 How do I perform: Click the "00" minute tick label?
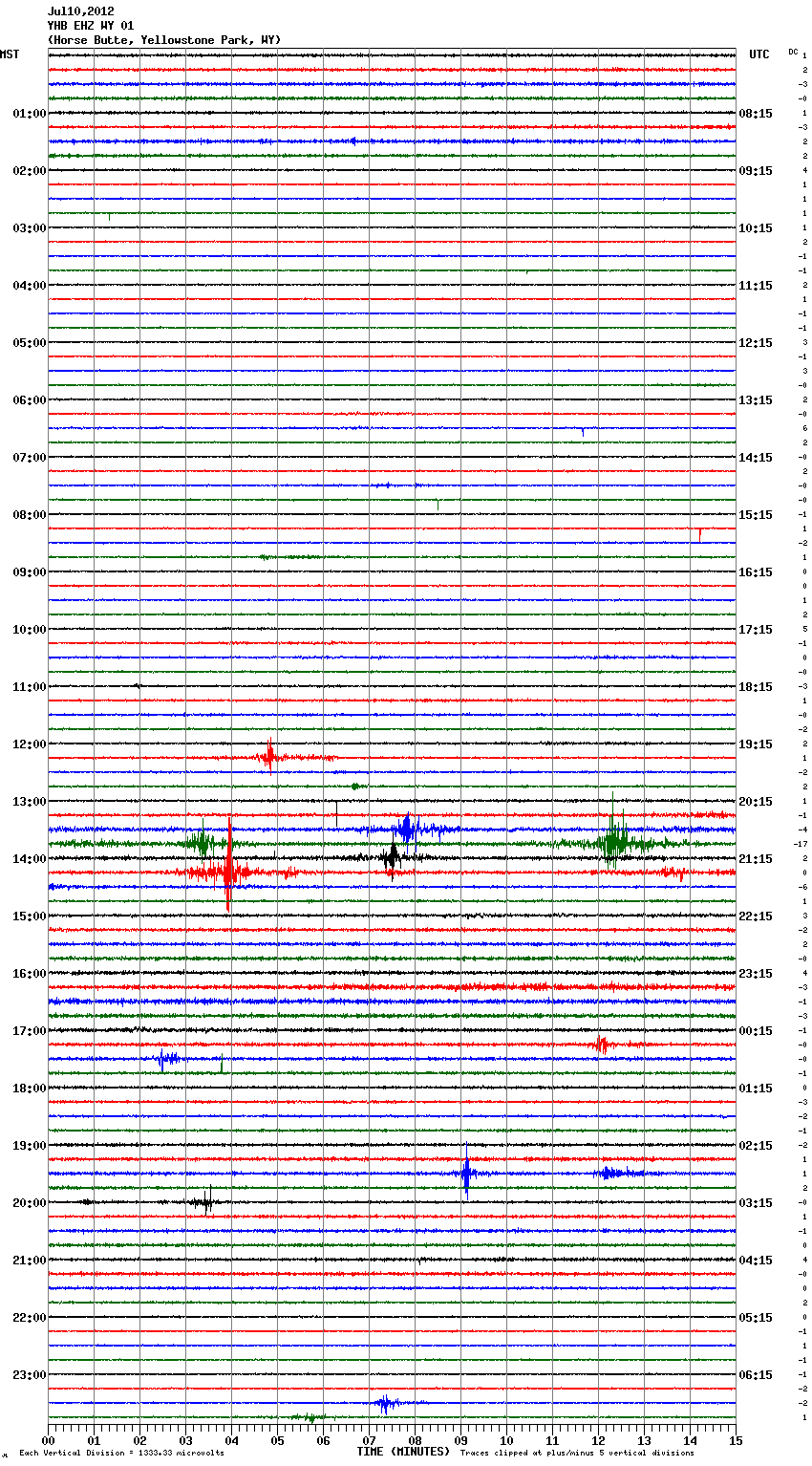coord(48,1440)
